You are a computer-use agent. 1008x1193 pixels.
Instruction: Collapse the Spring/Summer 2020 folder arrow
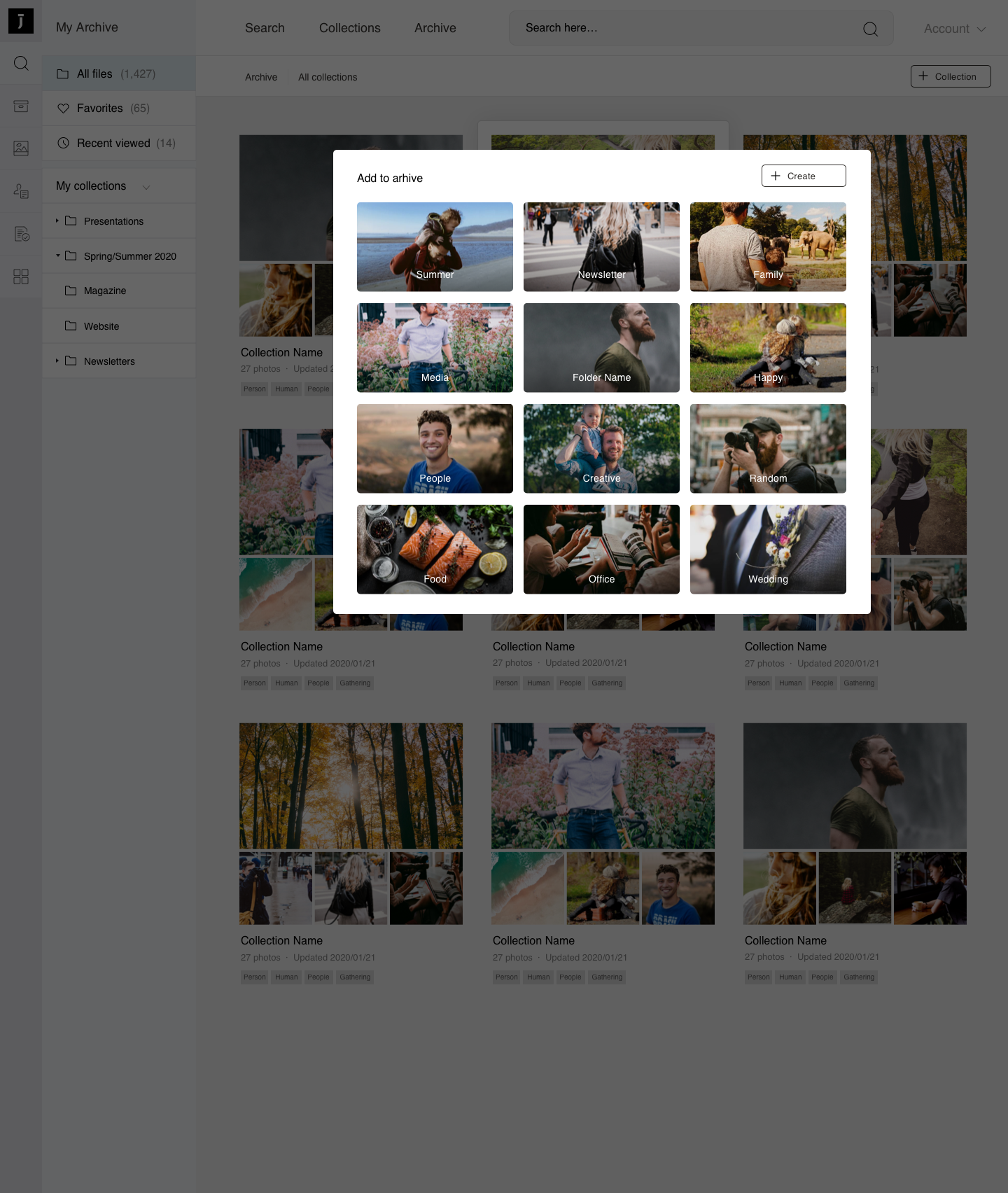tap(57, 256)
